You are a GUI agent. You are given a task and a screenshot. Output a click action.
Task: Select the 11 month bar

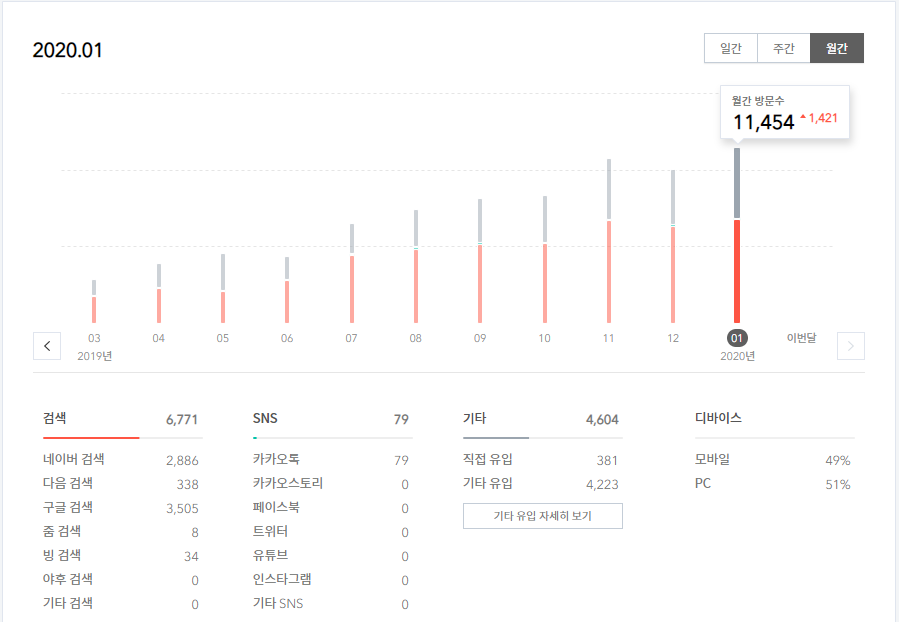tap(609, 241)
